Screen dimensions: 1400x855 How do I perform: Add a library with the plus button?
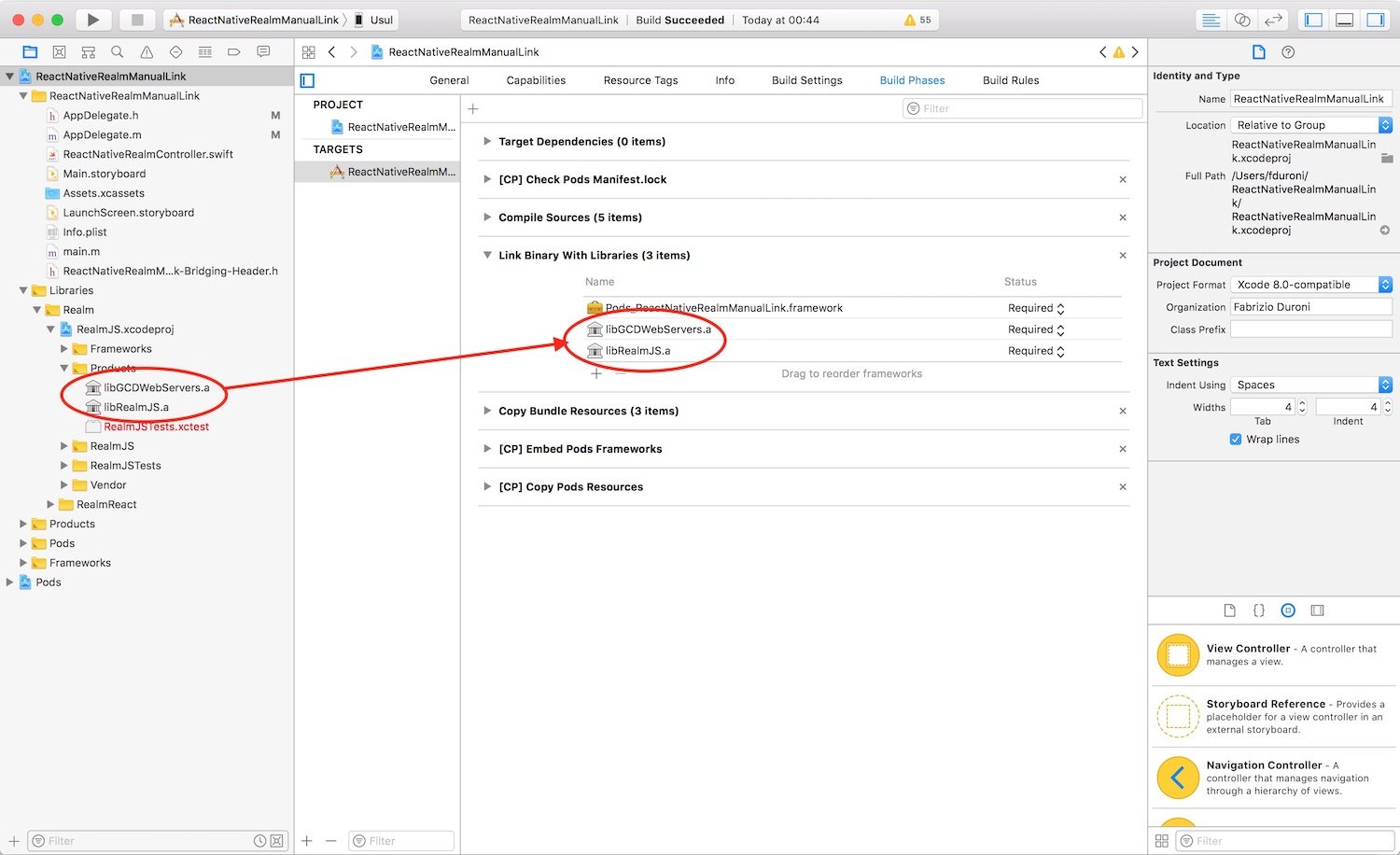click(x=596, y=373)
